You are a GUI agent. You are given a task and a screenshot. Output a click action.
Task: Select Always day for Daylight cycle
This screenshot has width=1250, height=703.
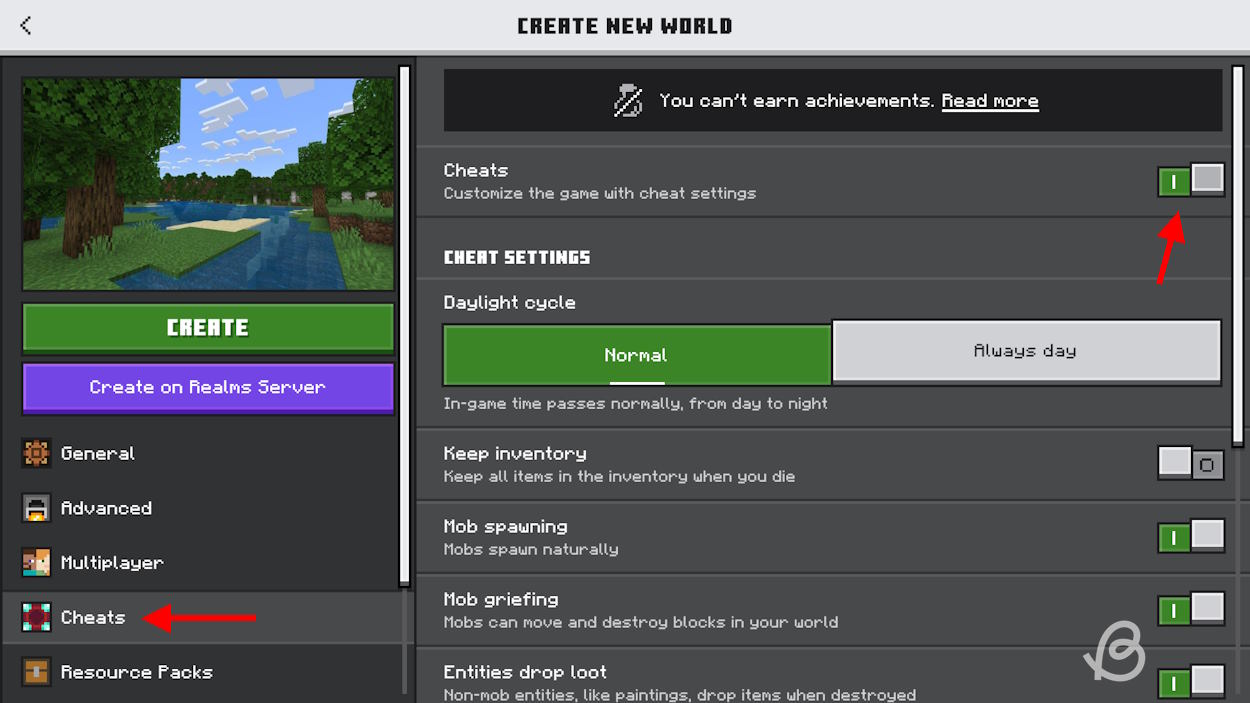tap(1025, 352)
